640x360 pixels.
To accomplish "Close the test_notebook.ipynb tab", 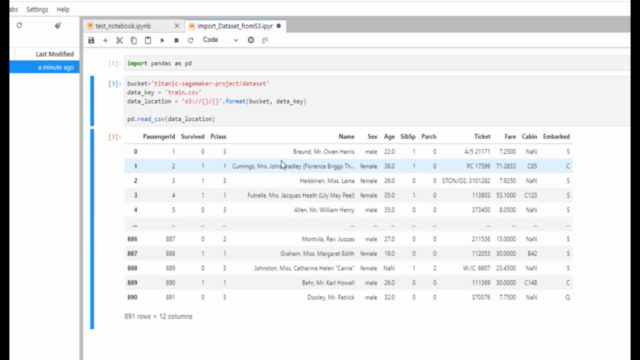I will point(177,26).
